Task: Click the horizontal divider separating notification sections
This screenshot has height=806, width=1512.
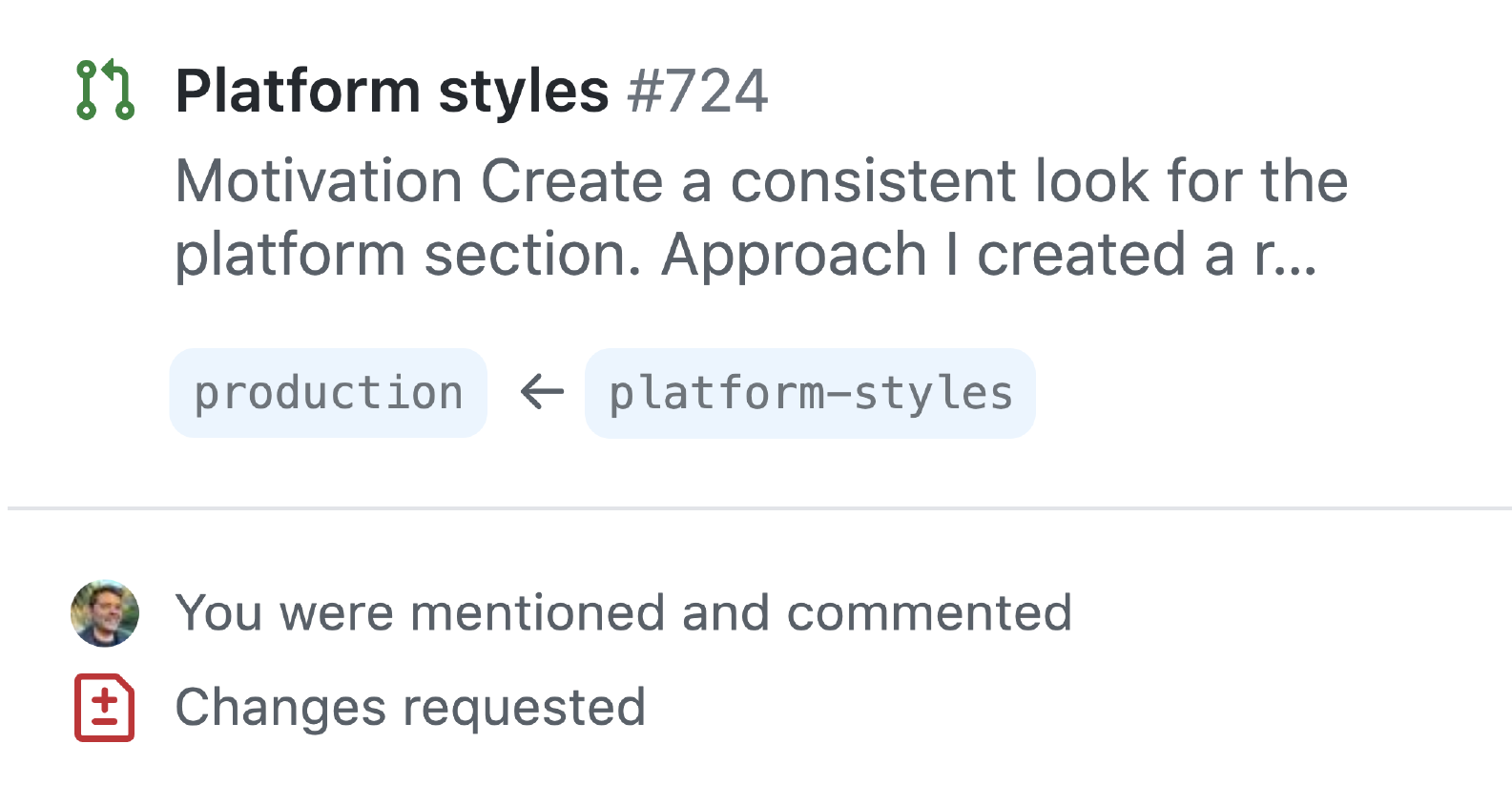Action: (x=756, y=508)
